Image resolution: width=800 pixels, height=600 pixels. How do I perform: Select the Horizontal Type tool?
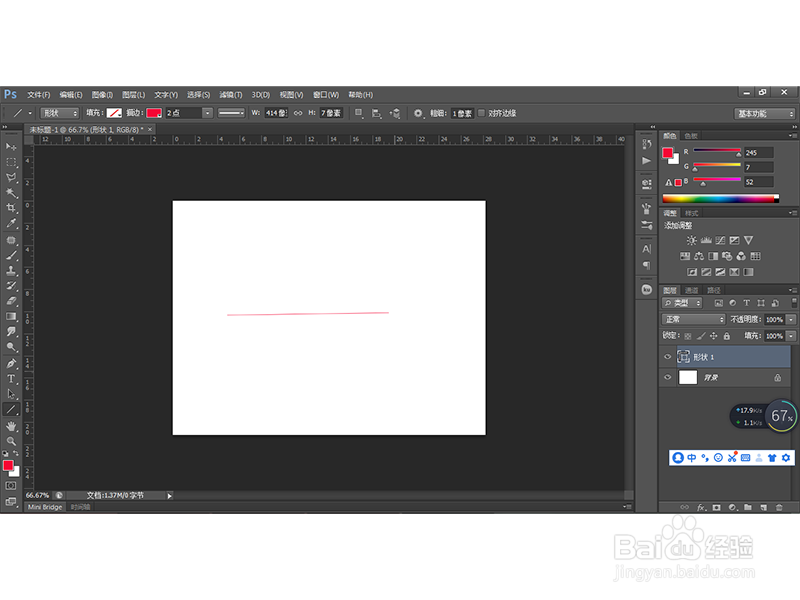(11, 379)
